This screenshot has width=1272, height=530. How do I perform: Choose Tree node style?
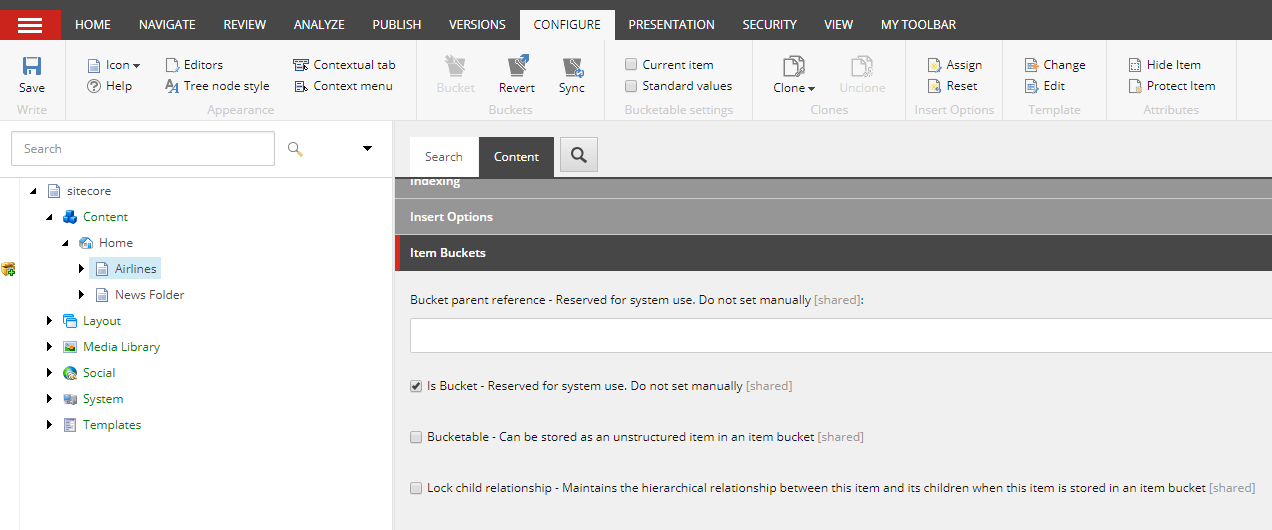[217, 86]
